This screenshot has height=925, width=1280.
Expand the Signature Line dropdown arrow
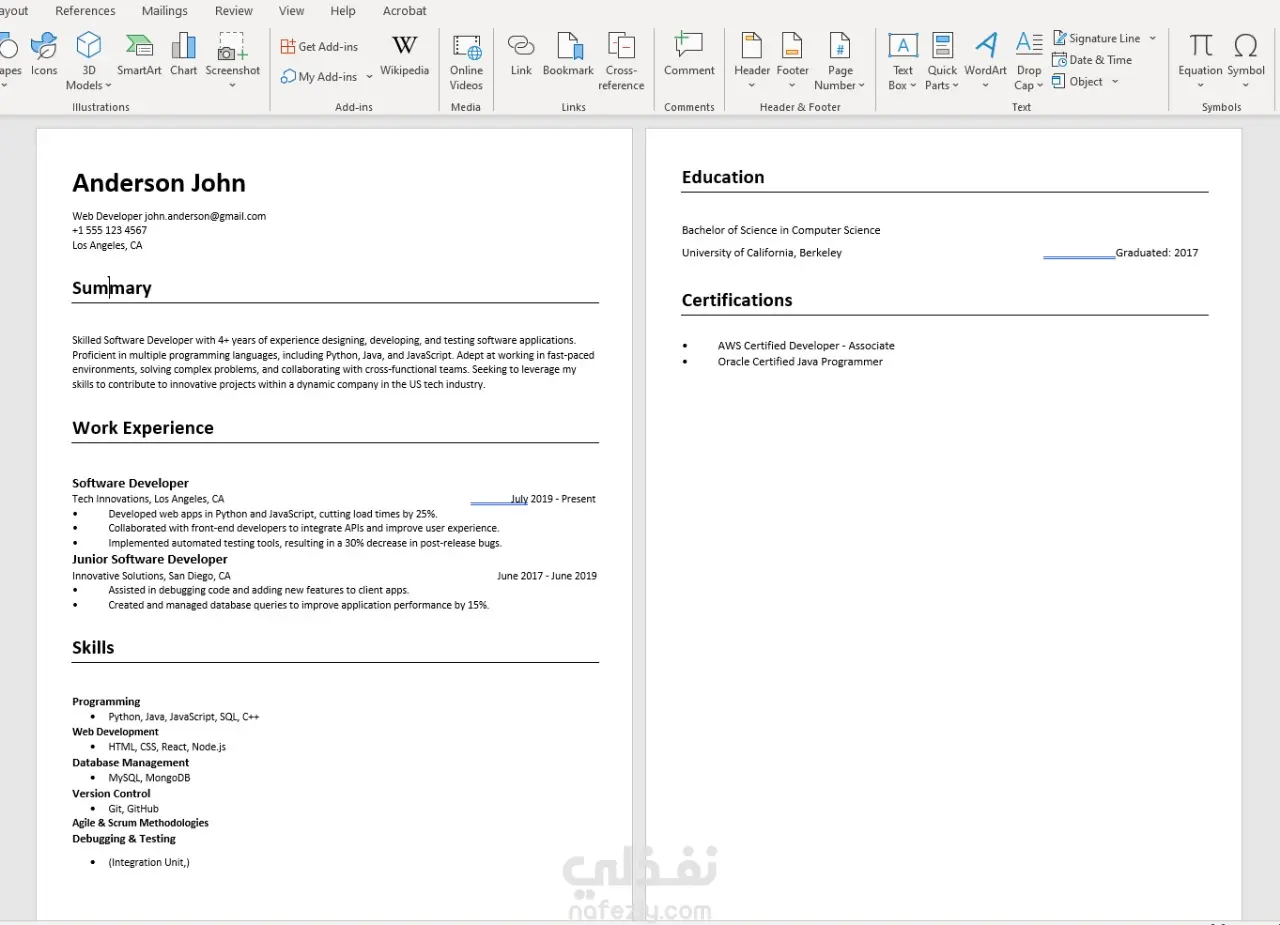point(1152,38)
